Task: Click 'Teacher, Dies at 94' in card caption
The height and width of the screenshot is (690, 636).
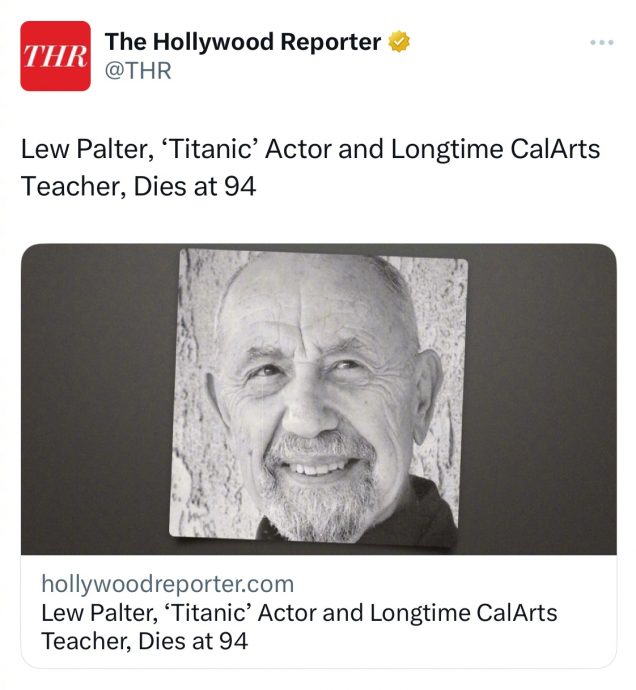Action: coord(144,641)
